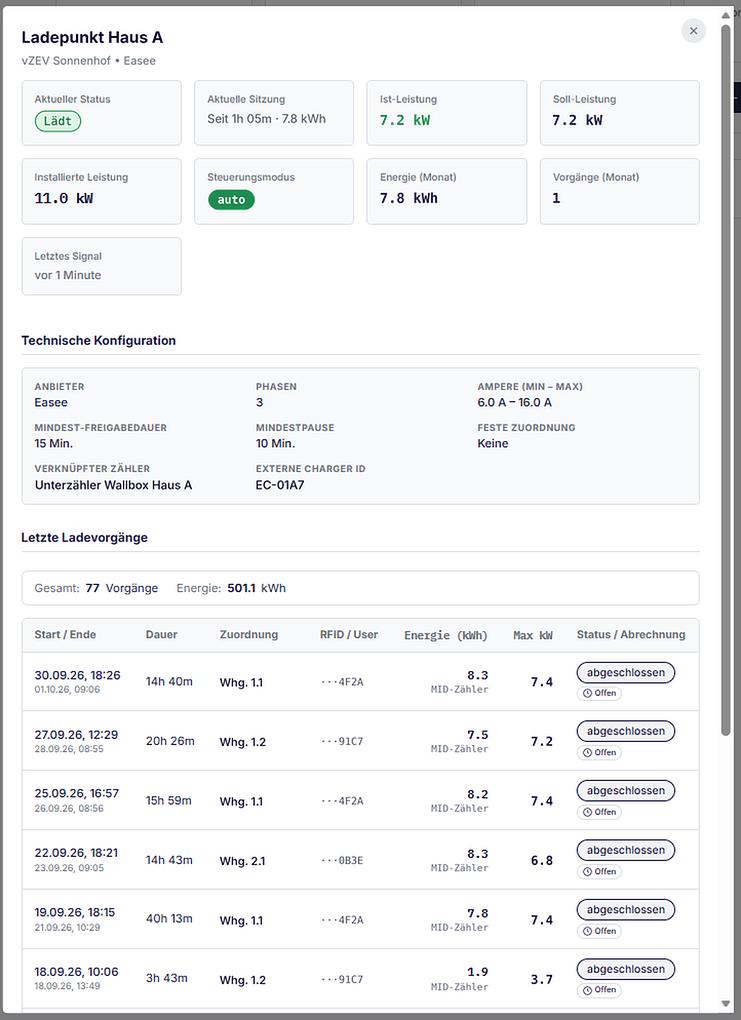Click RFID '···0B3E'
This screenshot has width=741, height=1020.
[342, 861]
